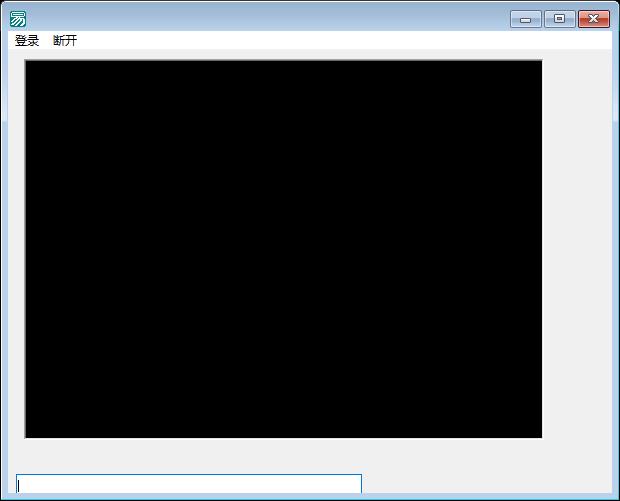
Task: Open the 断开 menu
Action: (x=65, y=40)
